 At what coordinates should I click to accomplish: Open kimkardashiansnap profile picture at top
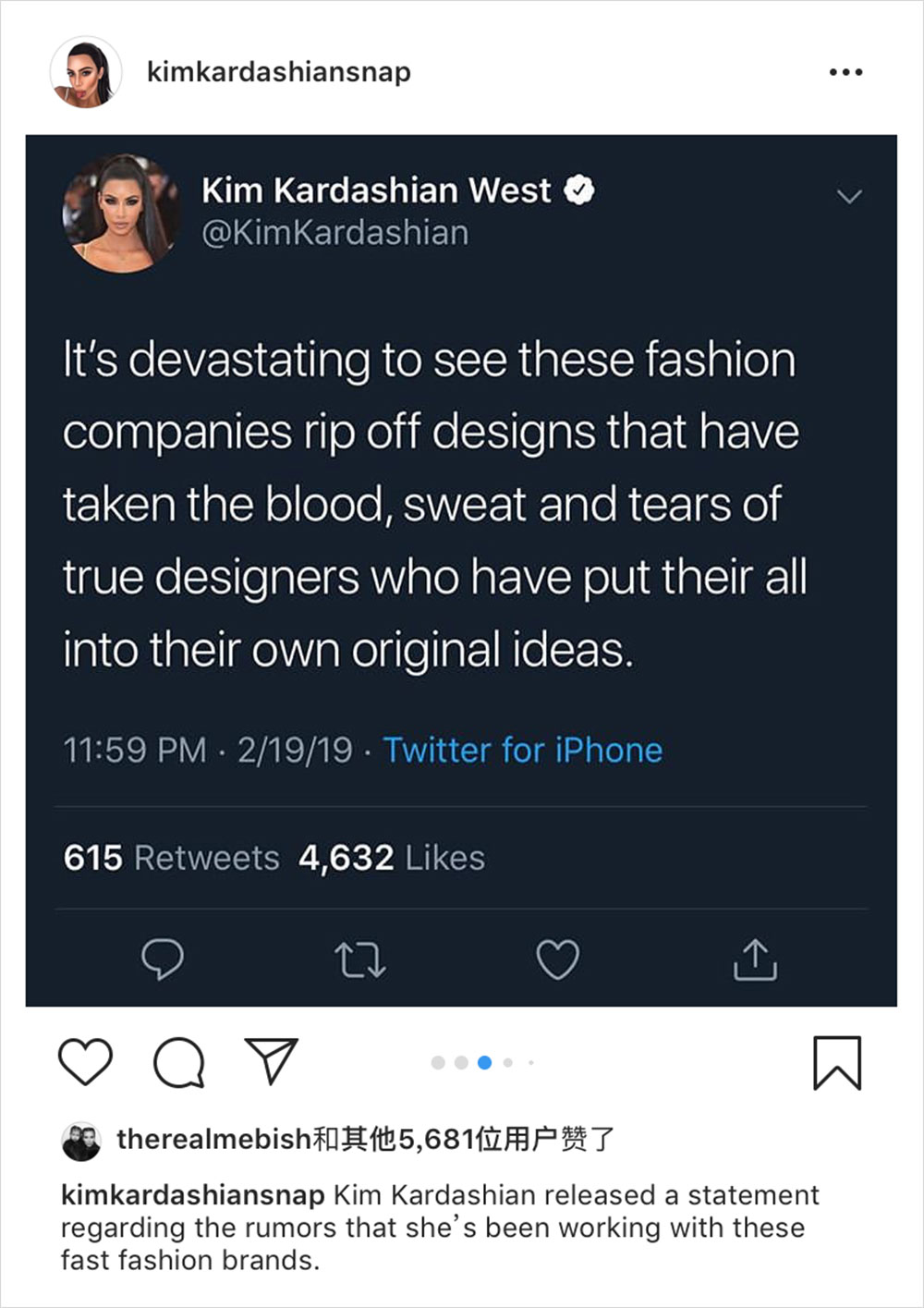pyautogui.click(x=85, y=72)
